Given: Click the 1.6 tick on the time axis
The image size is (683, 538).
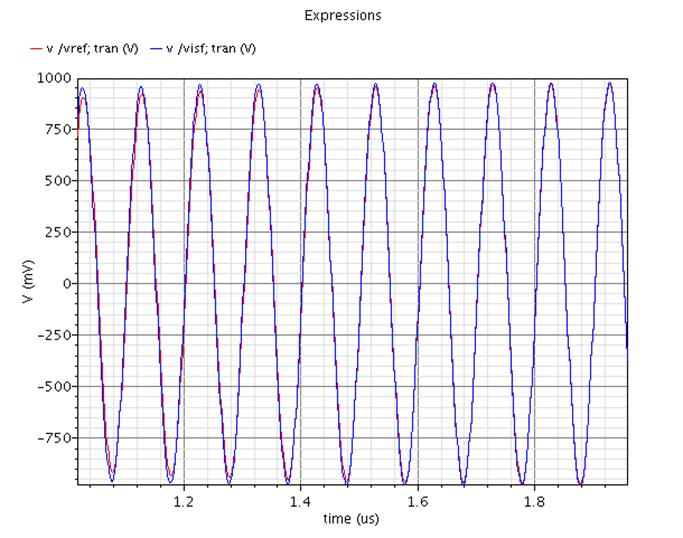Looking at the screenshot, I should pyautogui.click(x=418, y=502).
